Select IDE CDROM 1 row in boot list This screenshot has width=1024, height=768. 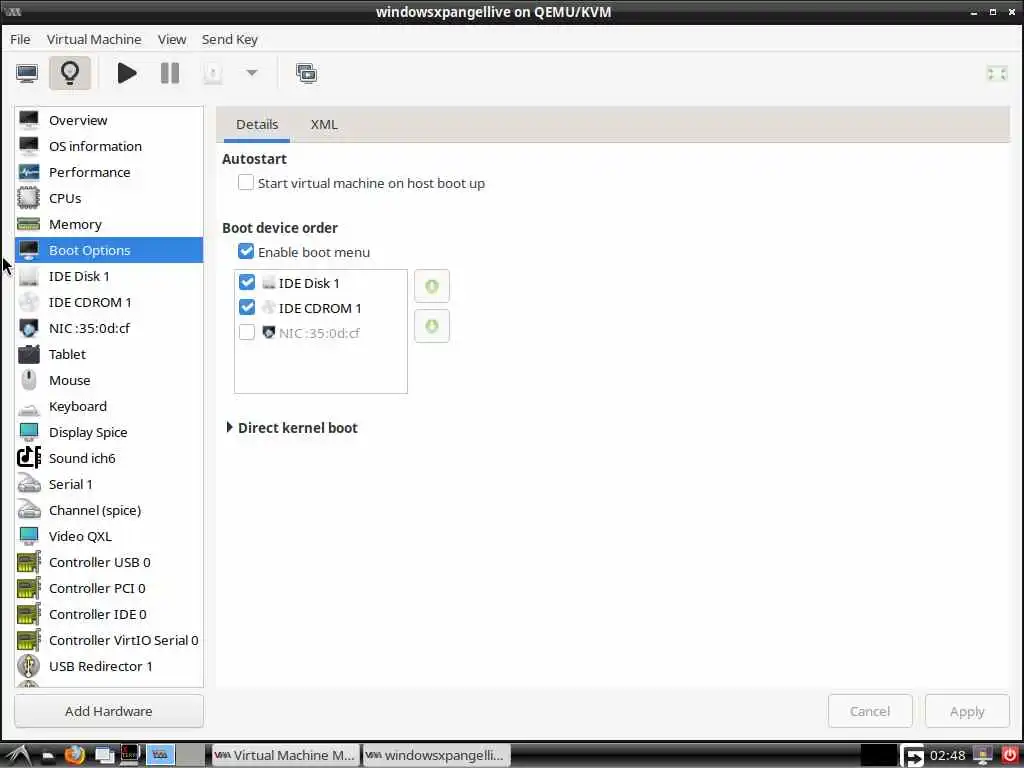[321, 308]
